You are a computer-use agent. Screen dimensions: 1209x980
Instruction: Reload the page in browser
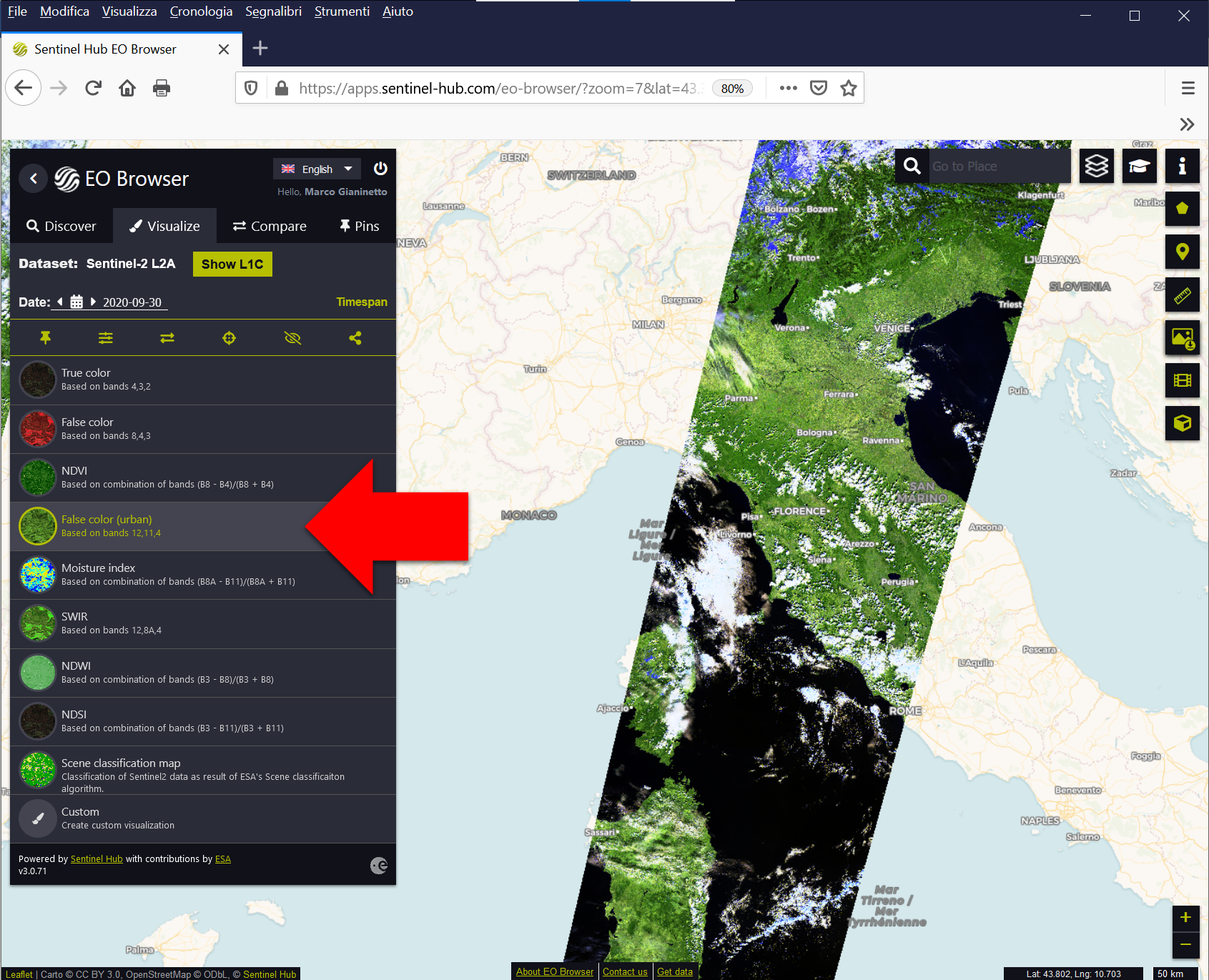93,88
